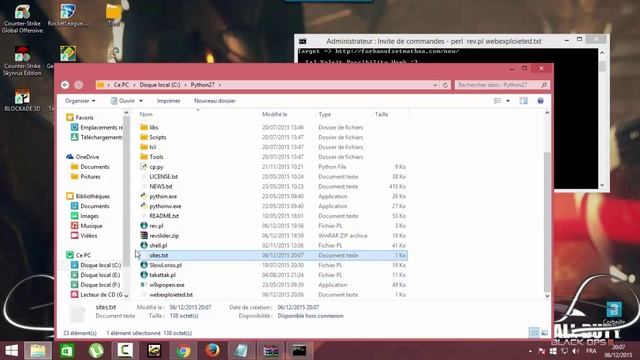Screen dimensions: 640x360
Task: Click the search magnifier icon
Action: (544, 85)
